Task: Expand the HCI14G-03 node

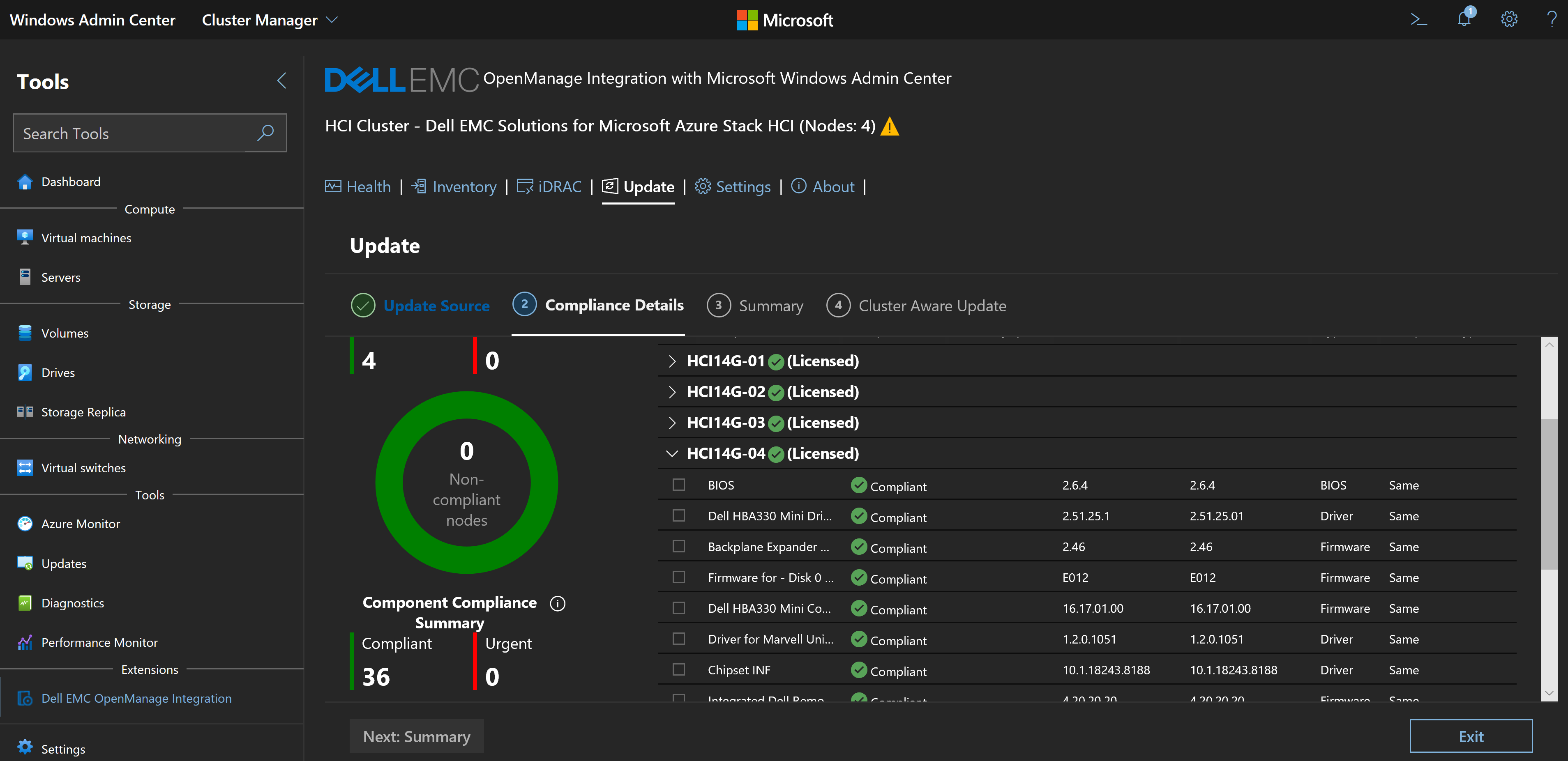Action: (672, 423)
